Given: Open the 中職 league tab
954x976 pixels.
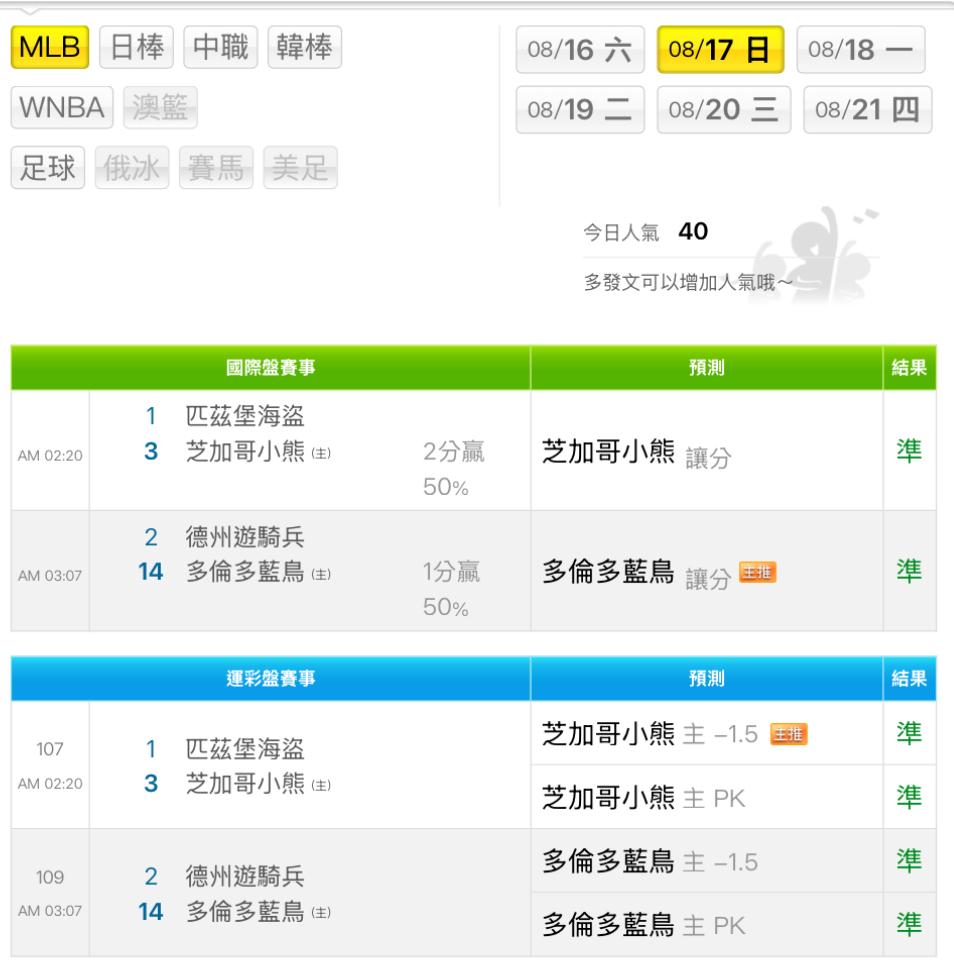Looking at the screenshot, I should (220, 47).
